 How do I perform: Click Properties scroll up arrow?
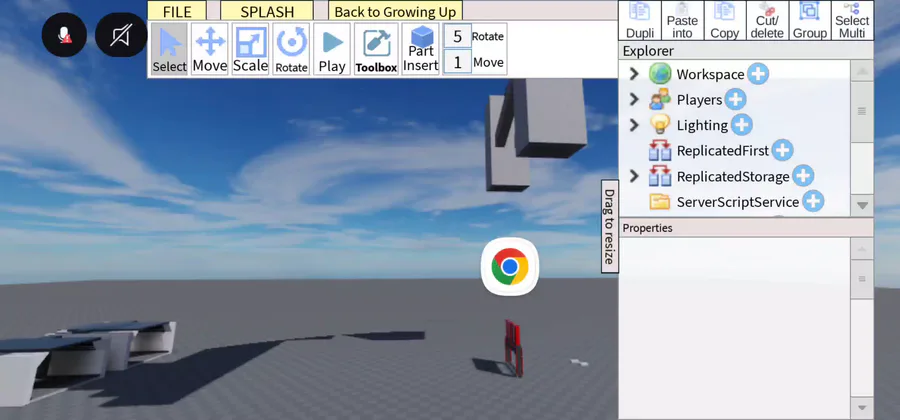(x=862, y=249)
